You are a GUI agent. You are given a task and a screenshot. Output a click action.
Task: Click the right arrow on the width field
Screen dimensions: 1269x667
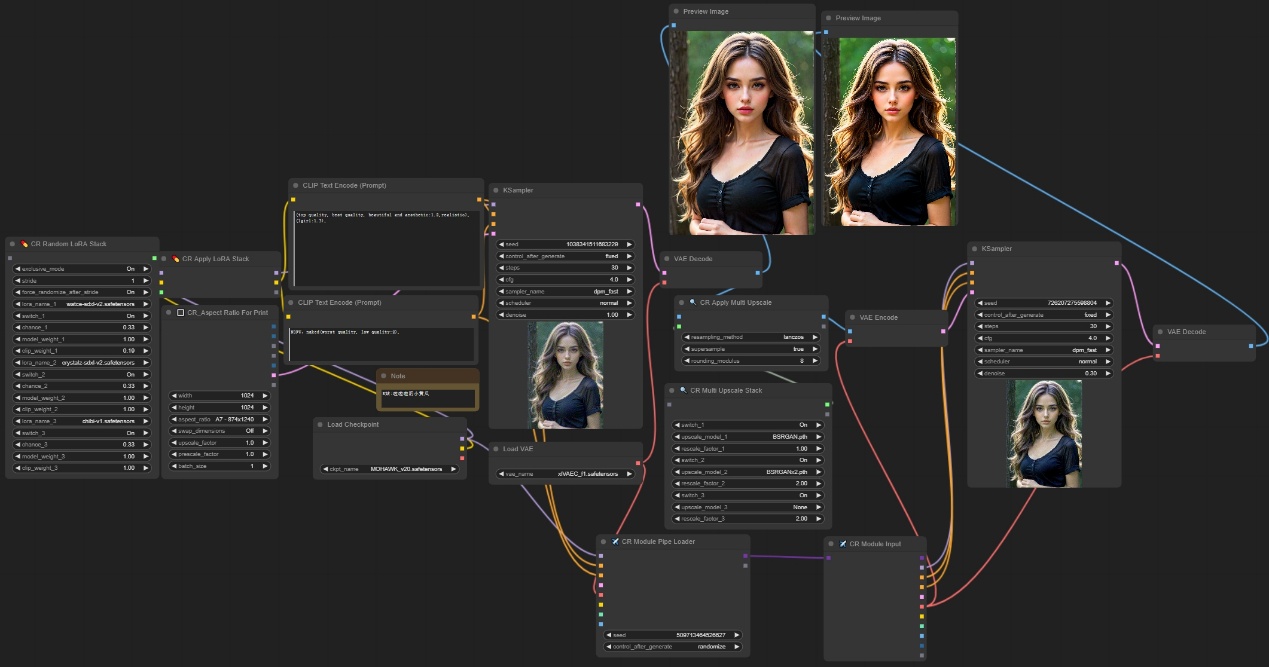tap(265, 395)
